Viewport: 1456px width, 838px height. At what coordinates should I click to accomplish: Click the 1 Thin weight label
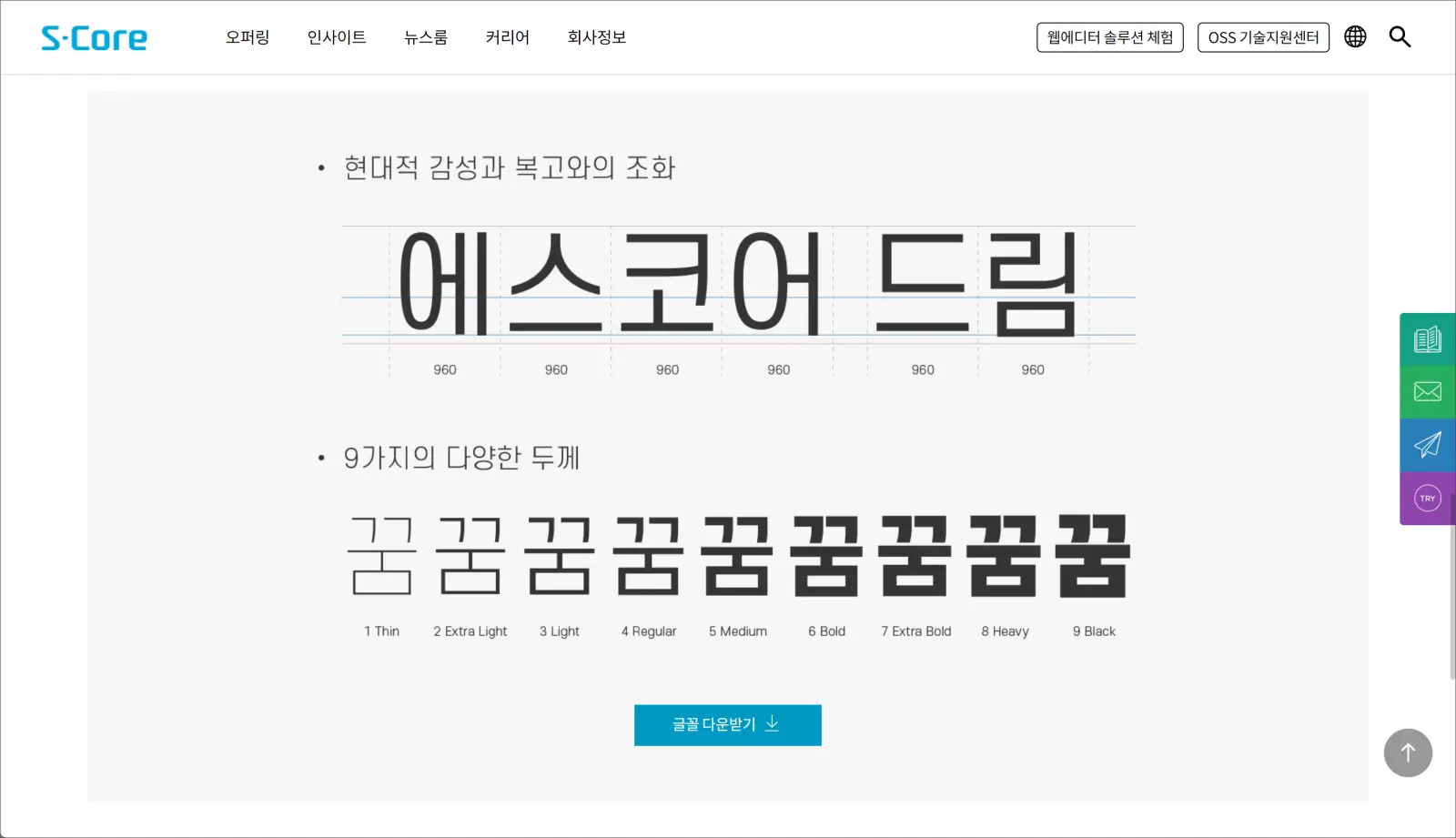[x=381, y=631]
